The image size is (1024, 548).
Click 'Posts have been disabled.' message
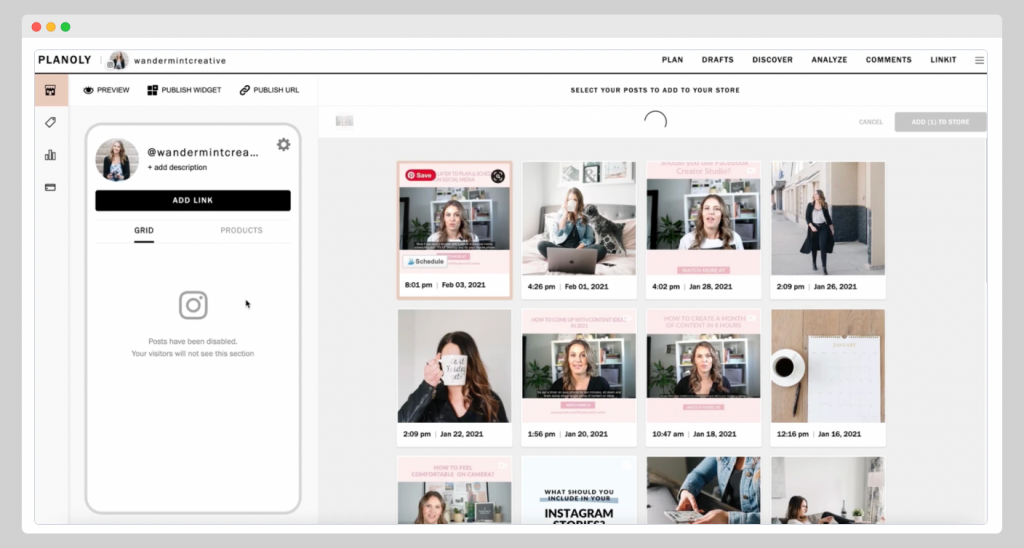193,342
